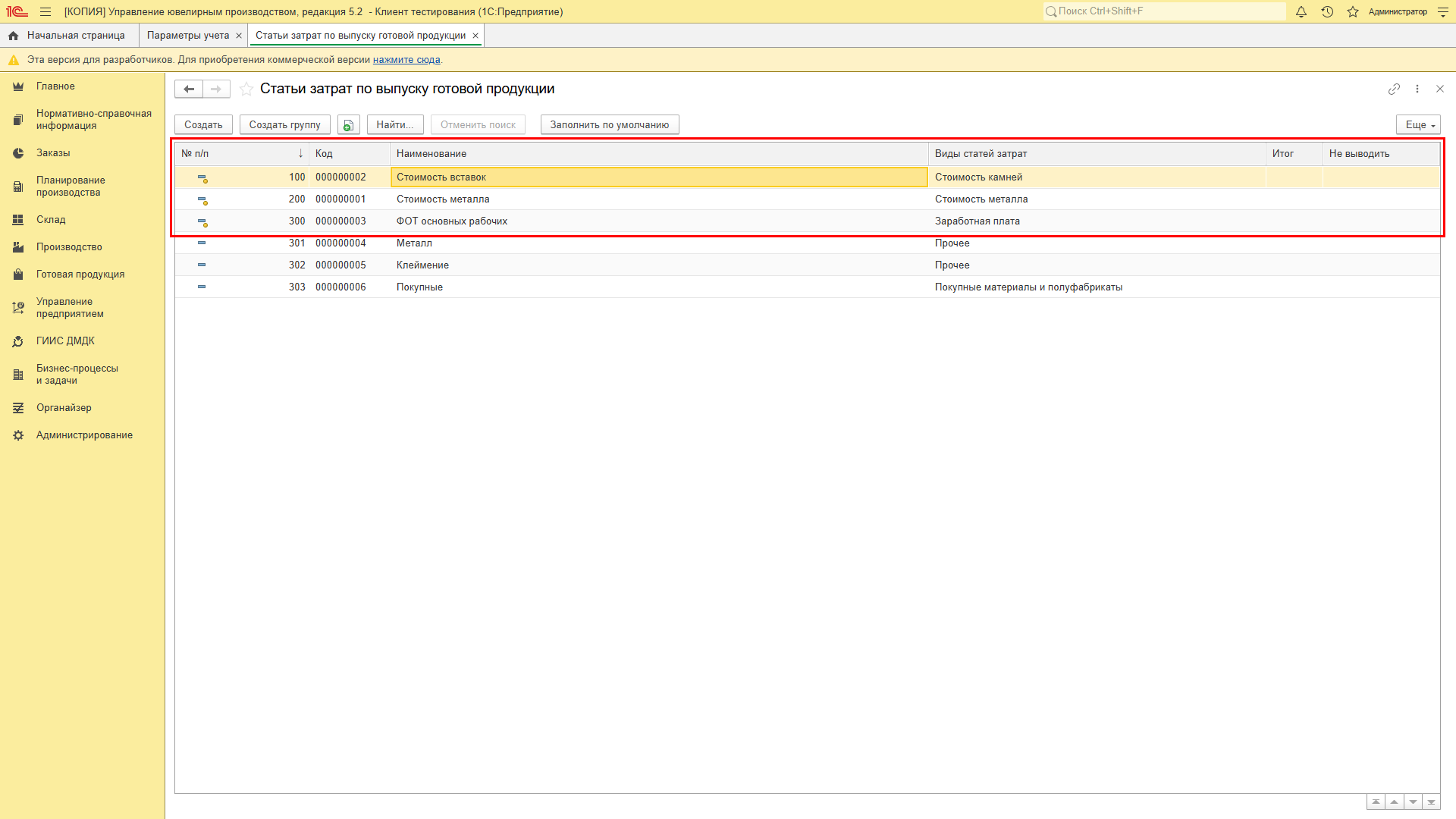The height and width of the screenshot is (819, 1456).
Task: Click Покупные материалы и полуфабрикаты cell
Action: click(1097, 287)
